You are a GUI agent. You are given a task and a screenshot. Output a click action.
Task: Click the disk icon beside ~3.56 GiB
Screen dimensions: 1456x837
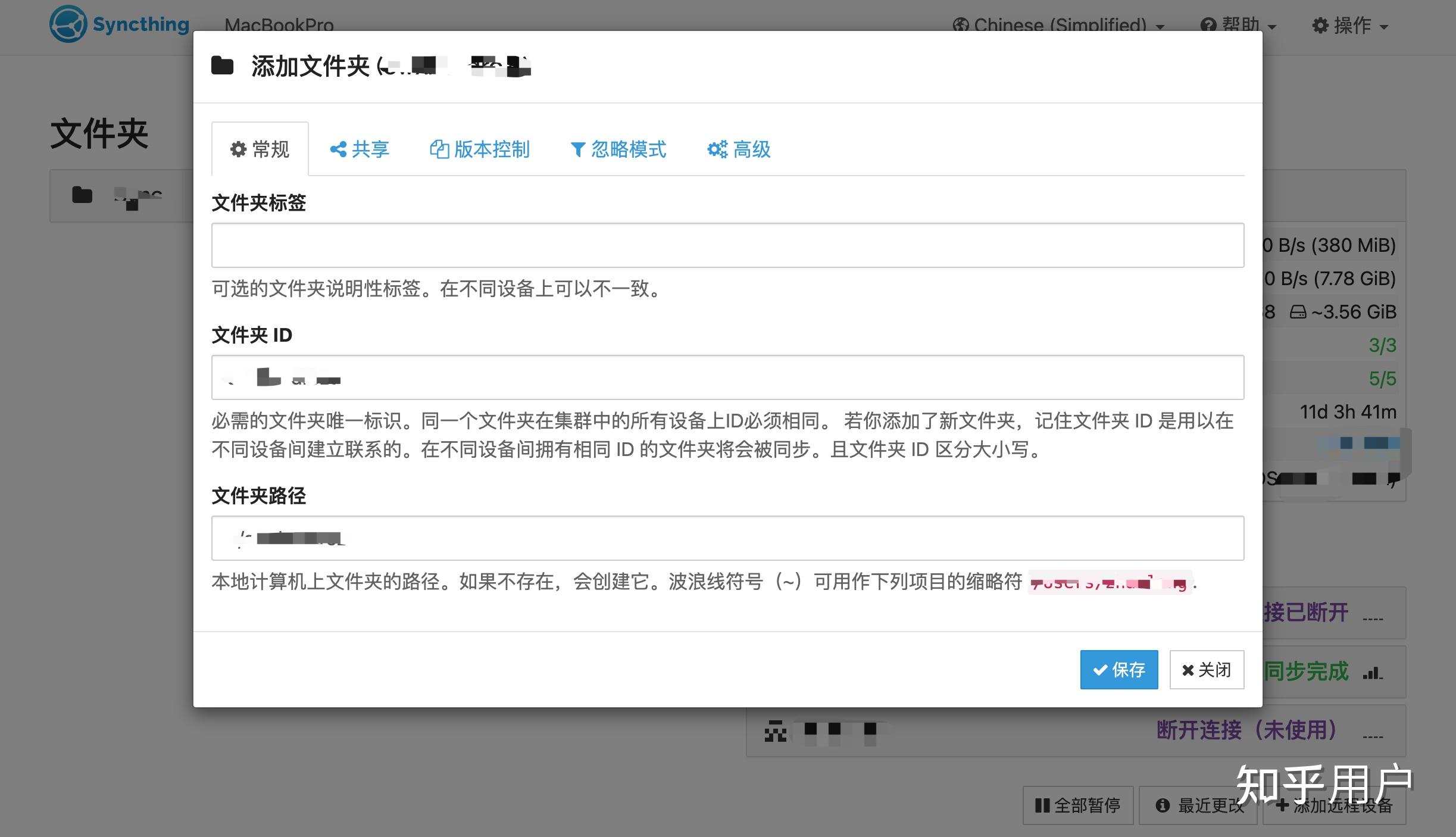1298,312
